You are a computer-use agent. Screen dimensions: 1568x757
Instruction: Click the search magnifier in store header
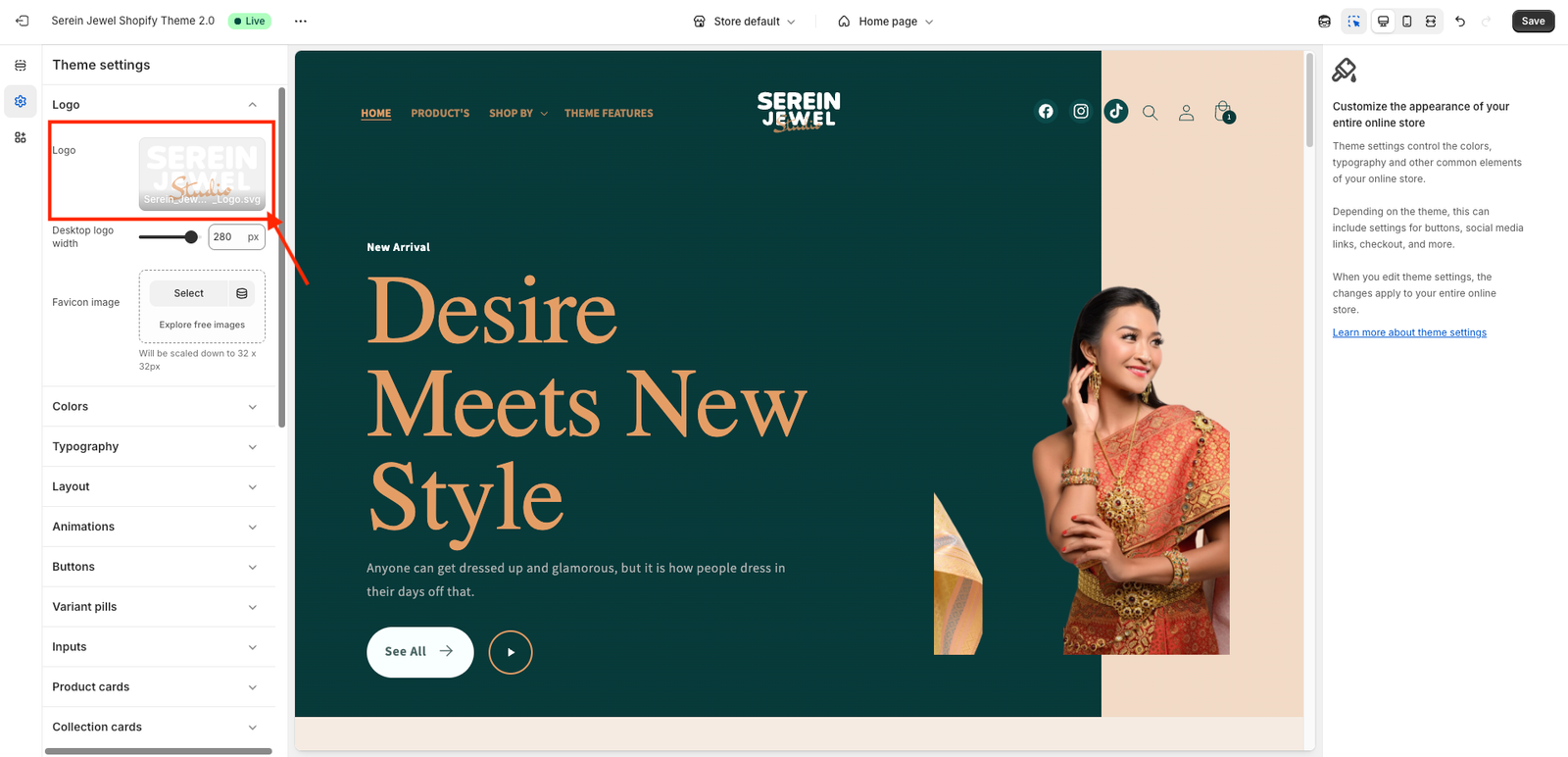(1151, 113)
